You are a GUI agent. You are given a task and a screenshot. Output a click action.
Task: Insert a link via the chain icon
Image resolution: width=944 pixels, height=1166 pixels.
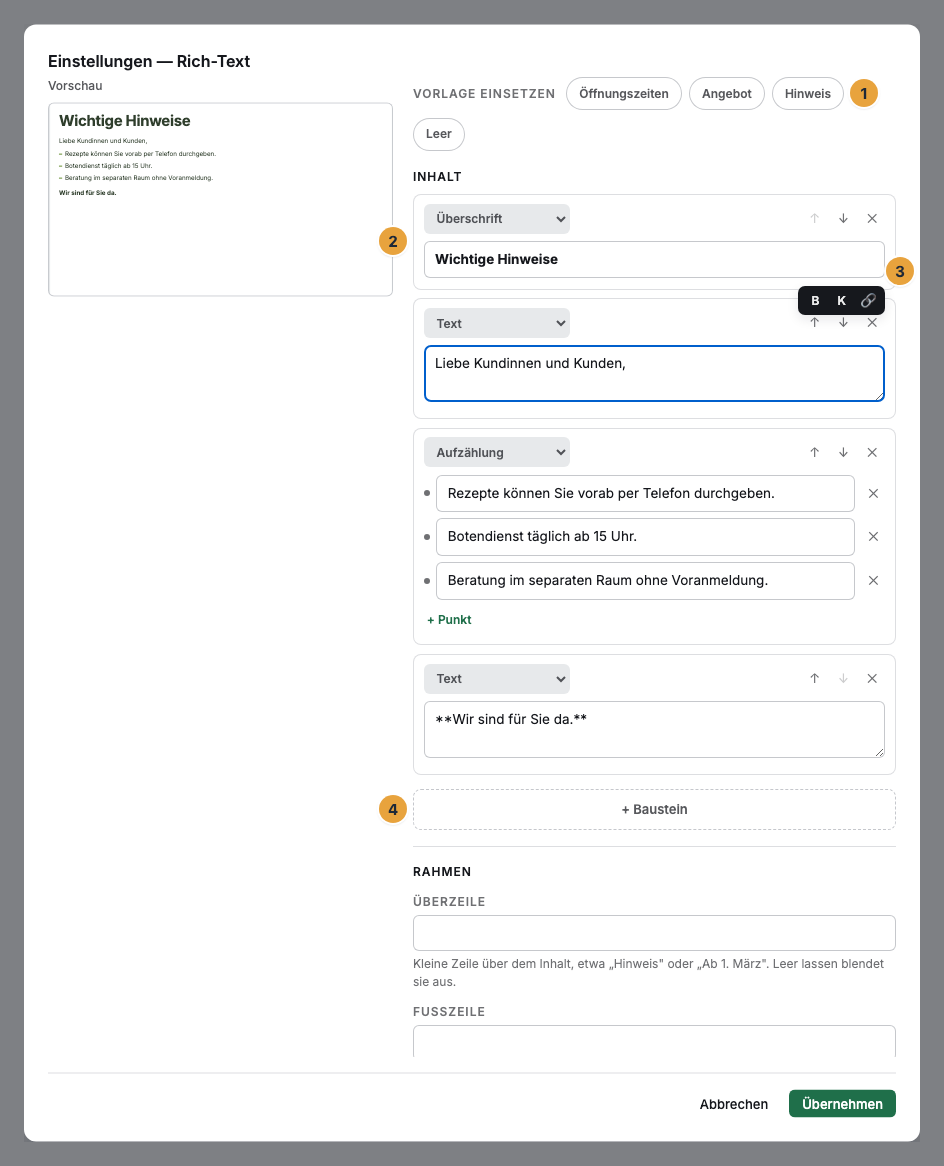pos(868,300)
